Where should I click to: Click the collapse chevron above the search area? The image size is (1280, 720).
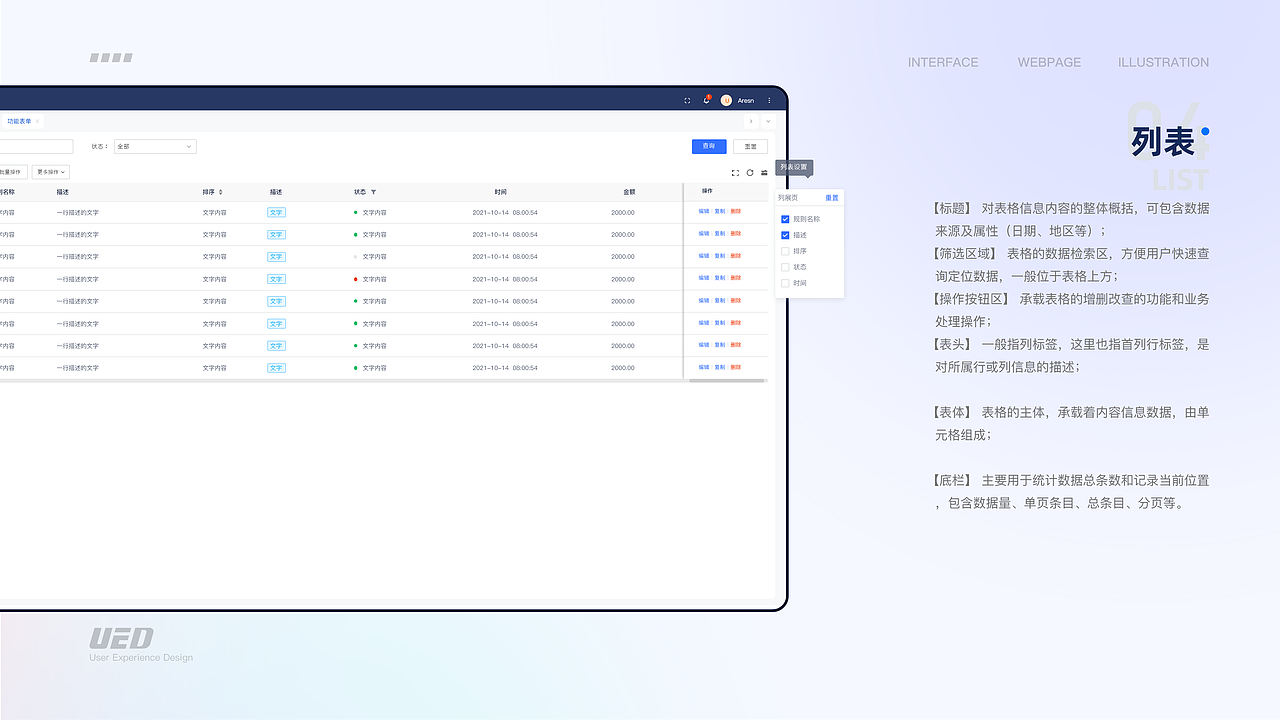[x=768, y=121]
